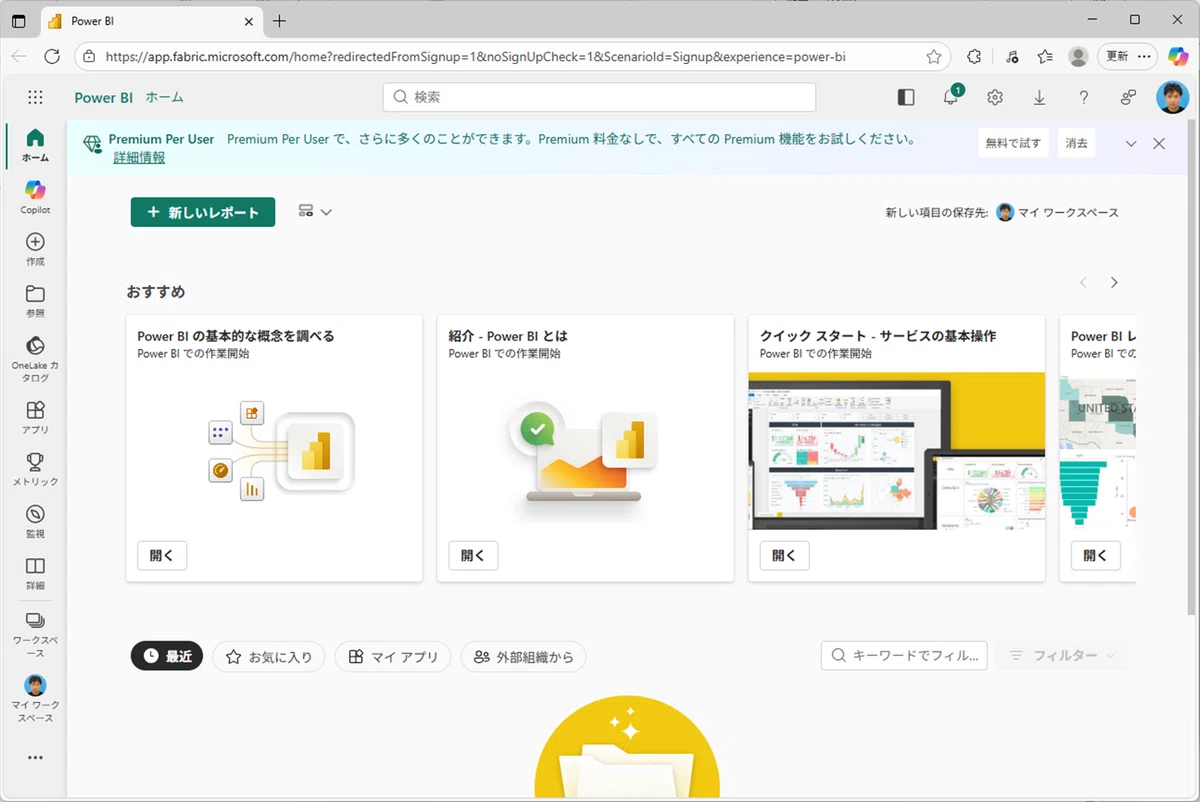
Task: Refresh the browser page
Action: (52, 57)
